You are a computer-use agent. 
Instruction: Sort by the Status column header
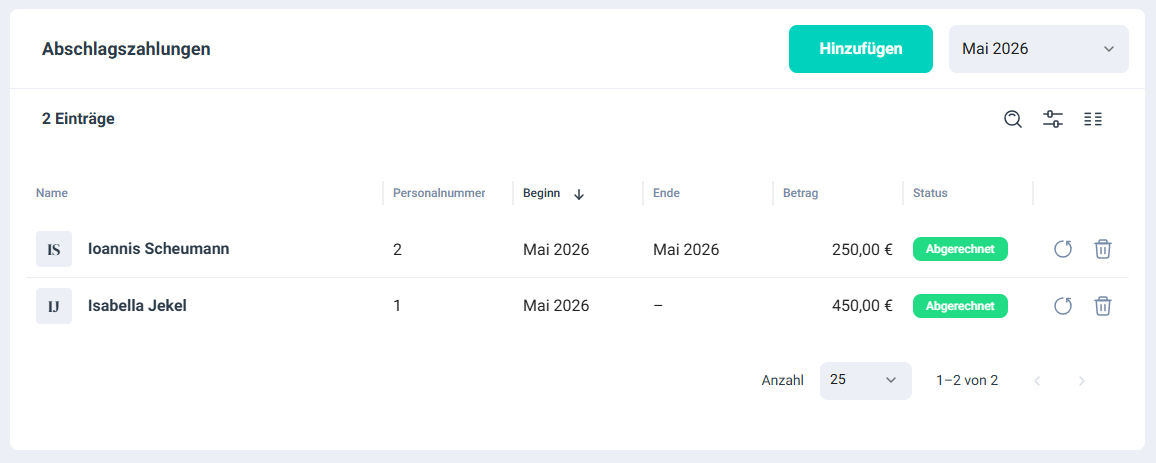click(x=930, y=193)
